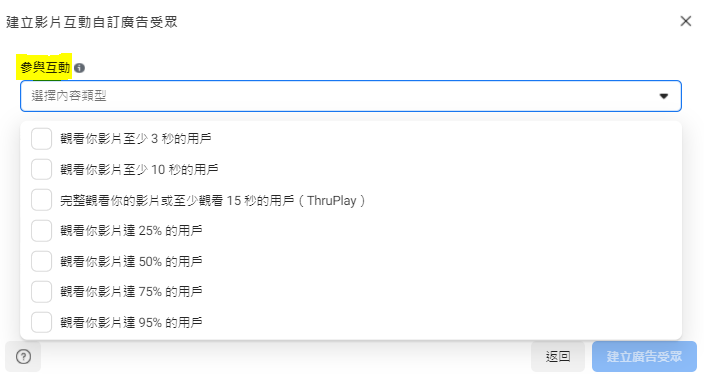The height and width of the screenshot is (374, 704).
Task: Choose the 觀看你影片至少 10 秒的用戶 option text
Action: coord(139,169)
